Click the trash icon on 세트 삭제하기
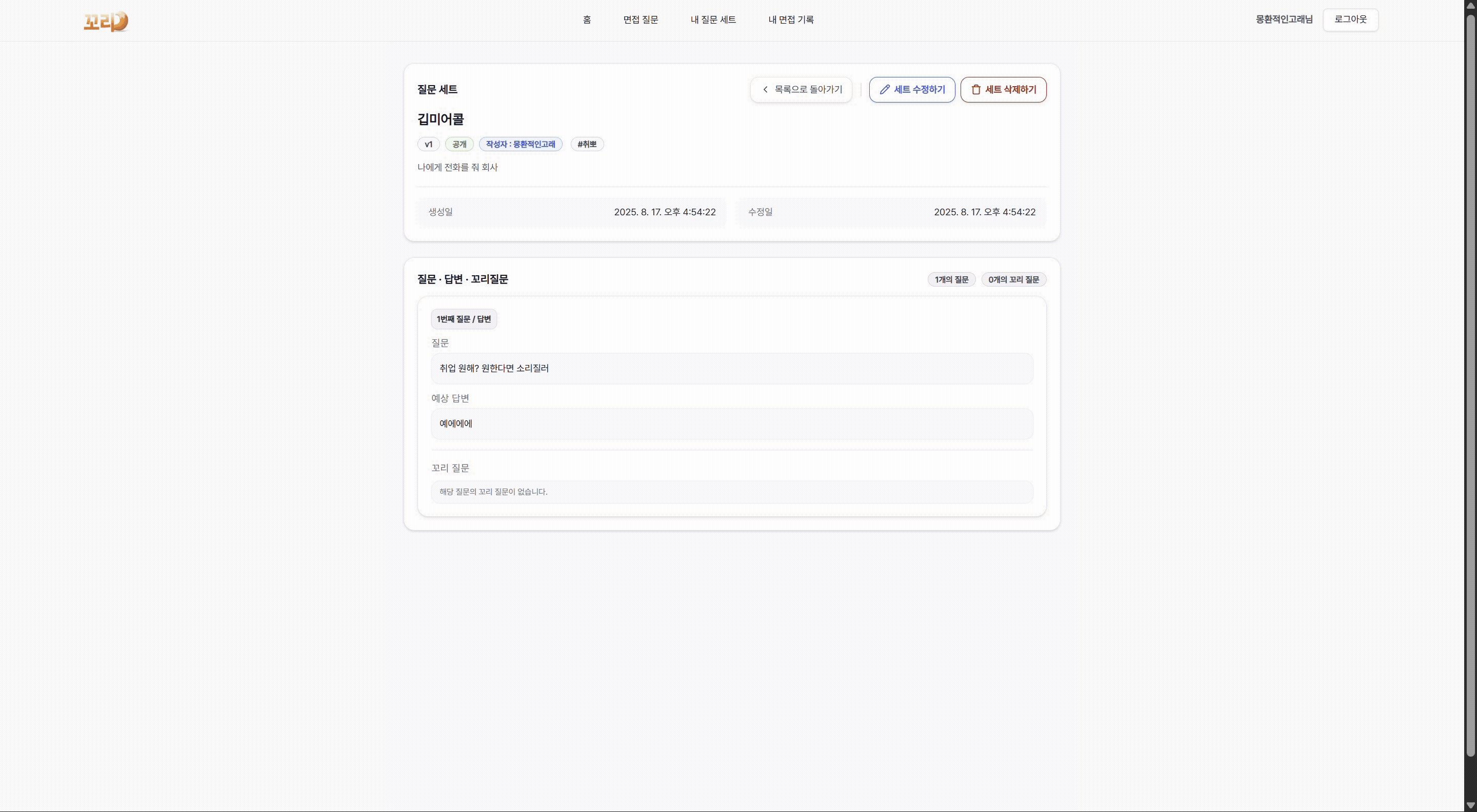1477x812 pixels. 976,89
